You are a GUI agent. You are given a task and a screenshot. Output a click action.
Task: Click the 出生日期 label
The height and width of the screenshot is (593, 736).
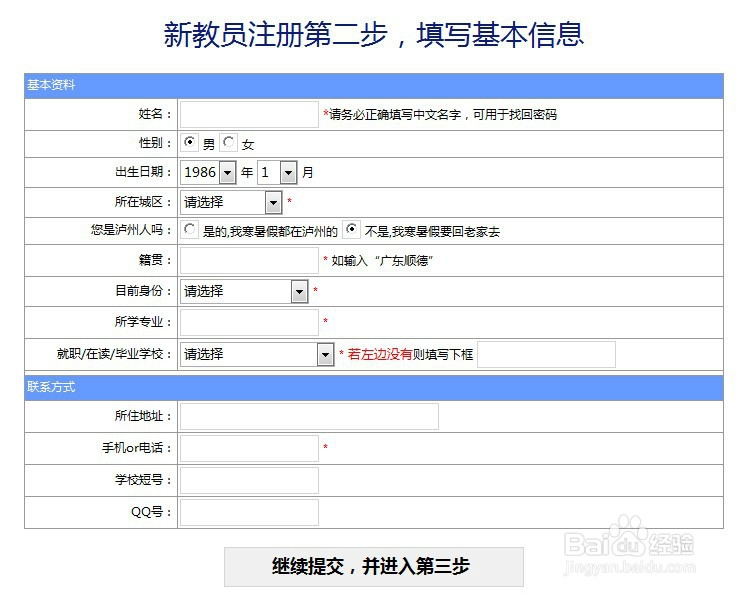(x=143, y=172)
